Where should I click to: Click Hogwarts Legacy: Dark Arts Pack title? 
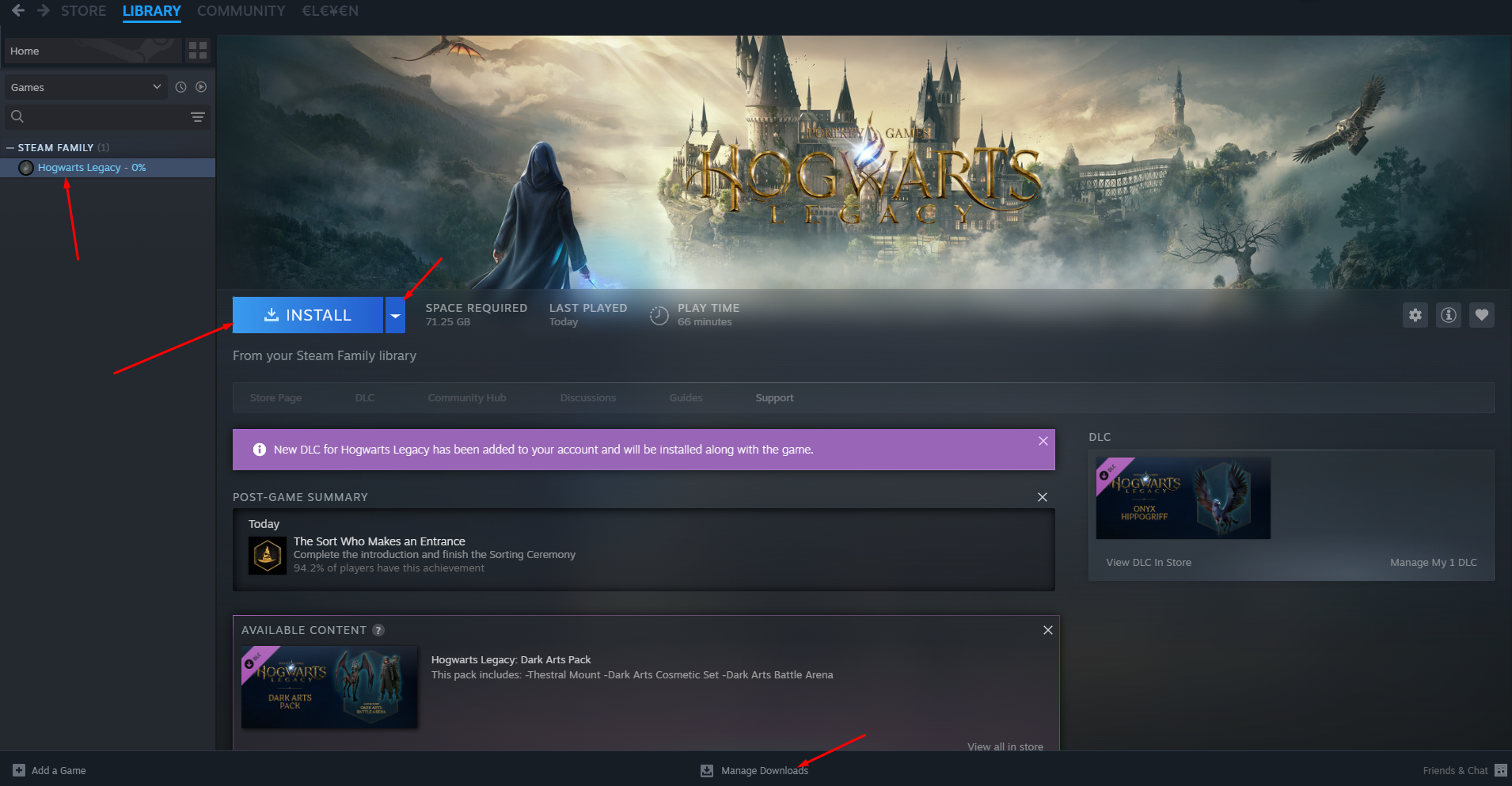(x=511, y=660)
